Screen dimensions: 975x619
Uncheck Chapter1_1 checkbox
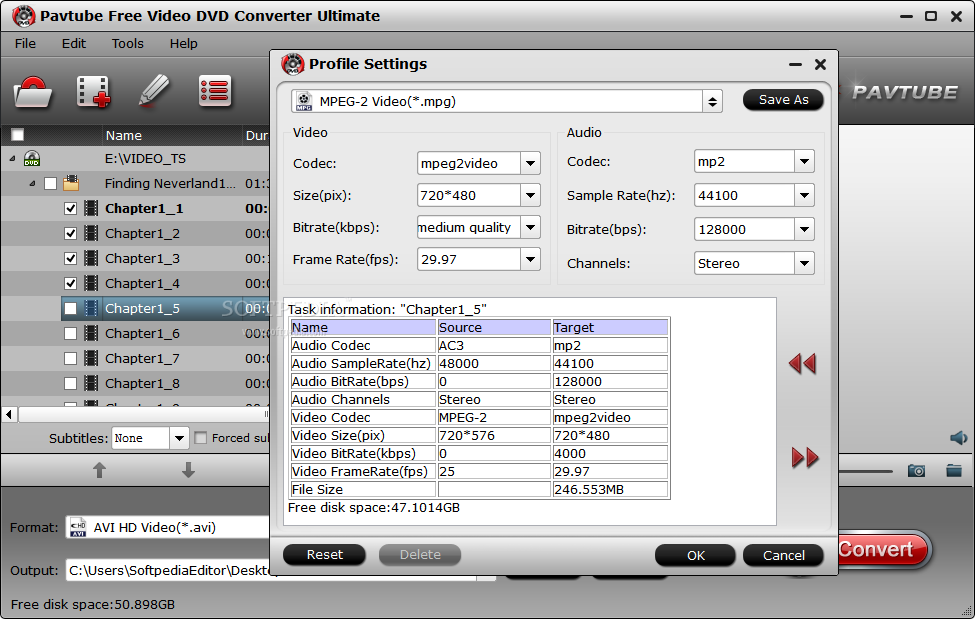pyautogui.click(x=70, y=208)
